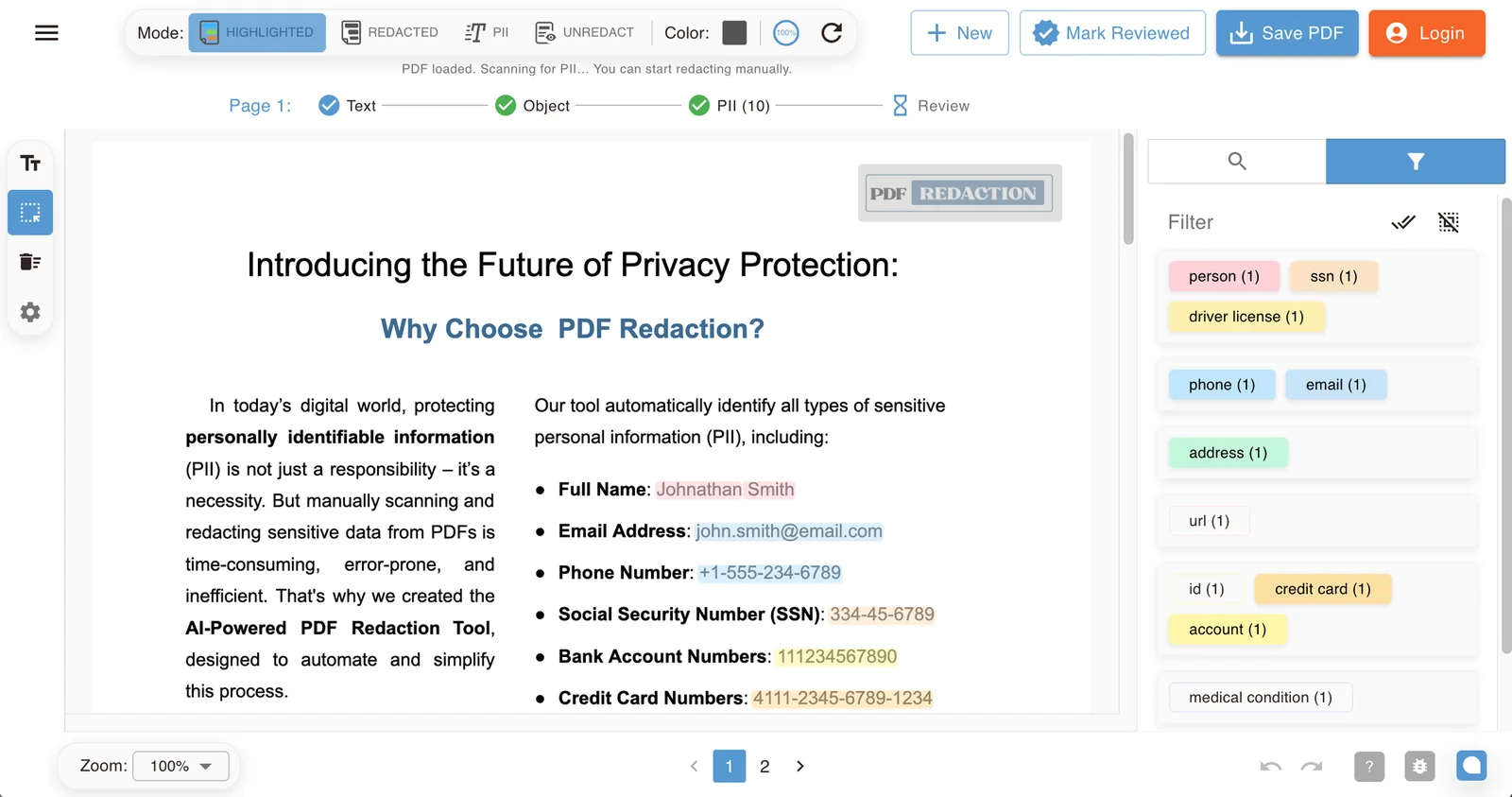Switch mode to PII
Viewport: 1512px width, 797px height.
pyautogui.click(x=487, y=33)
